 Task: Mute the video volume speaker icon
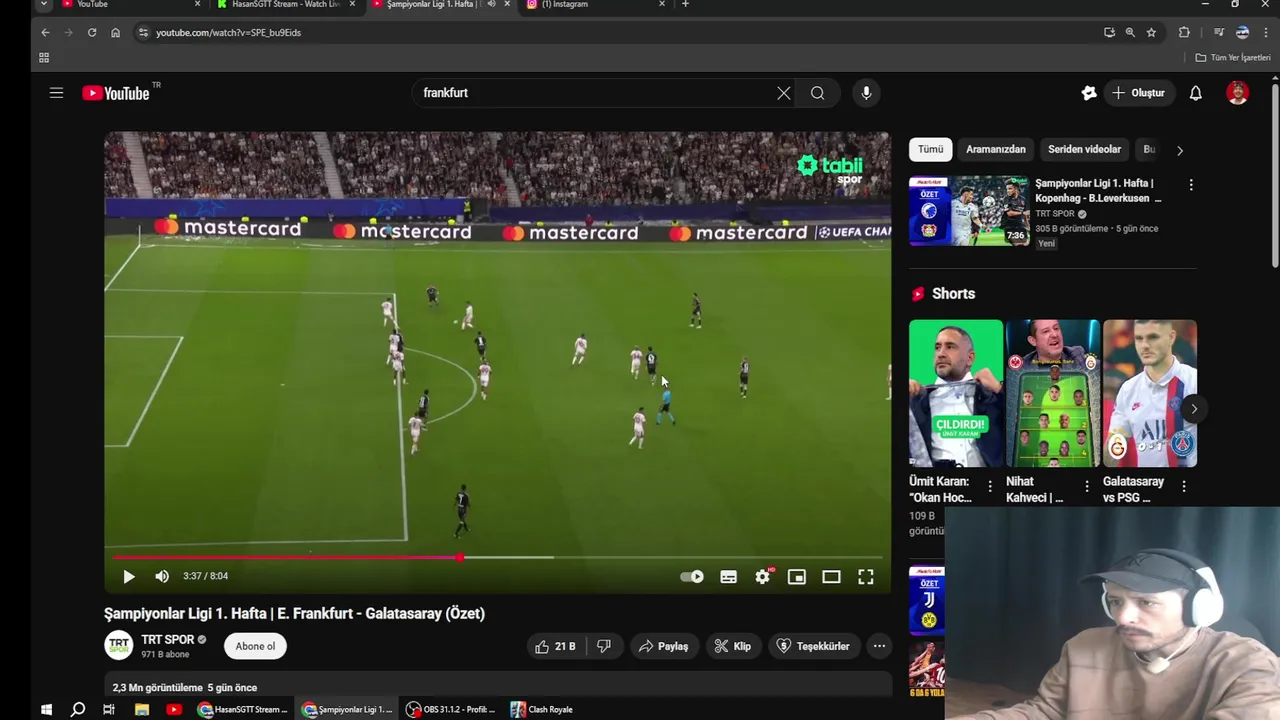(162, 576)
